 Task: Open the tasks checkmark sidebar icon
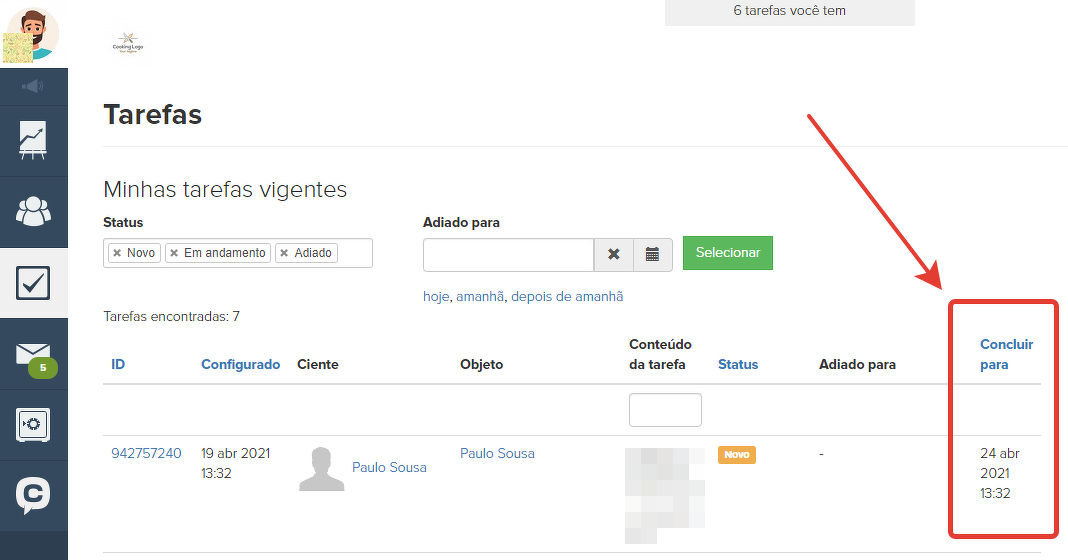pyautogui.click(x=33, y=283)
